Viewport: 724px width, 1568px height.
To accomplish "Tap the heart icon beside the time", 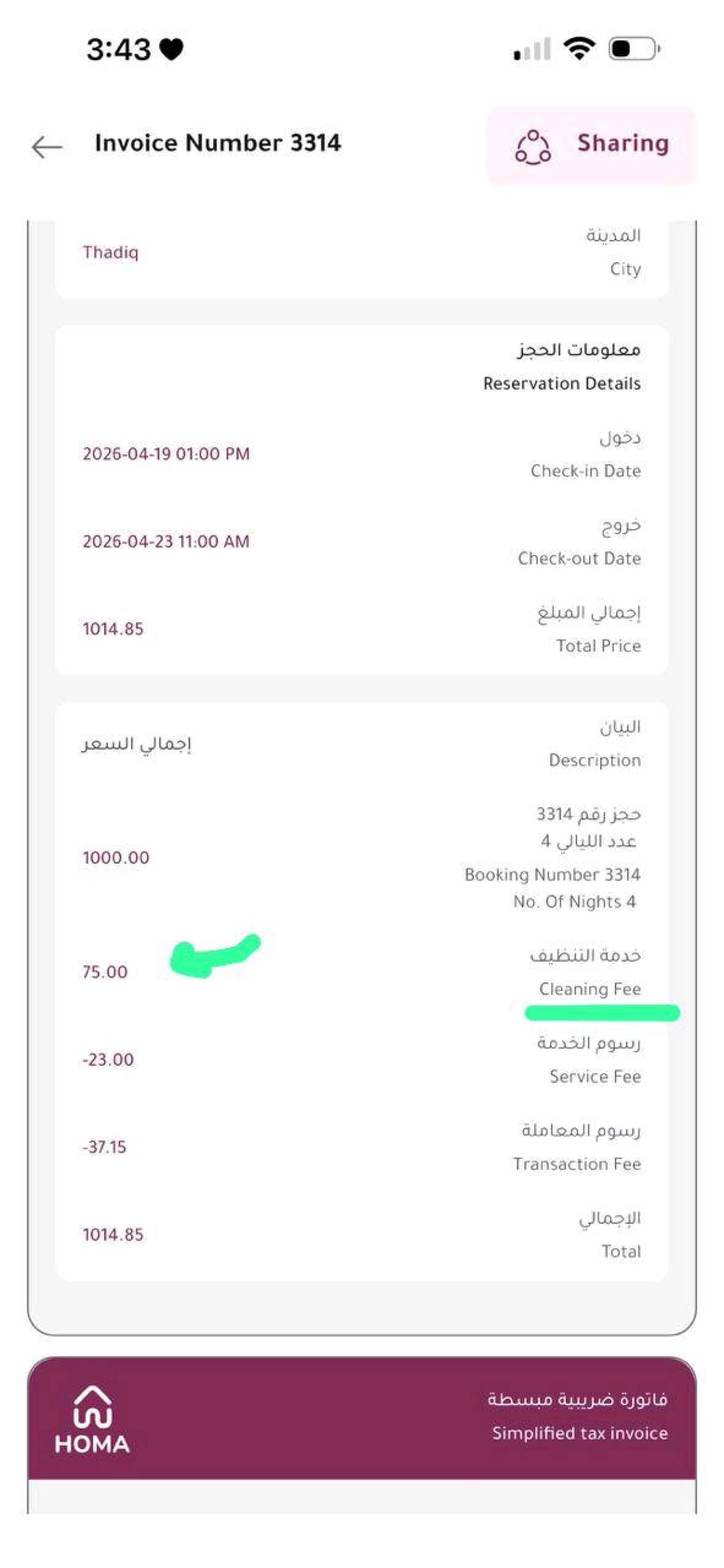I will pos(171,49).
